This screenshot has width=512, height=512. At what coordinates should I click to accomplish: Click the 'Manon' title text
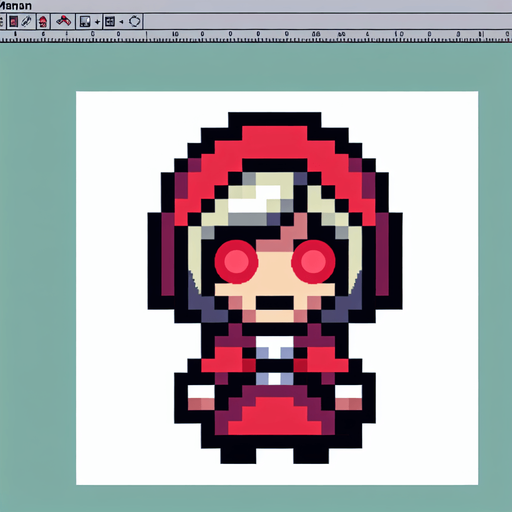click(x=16, y=6)
